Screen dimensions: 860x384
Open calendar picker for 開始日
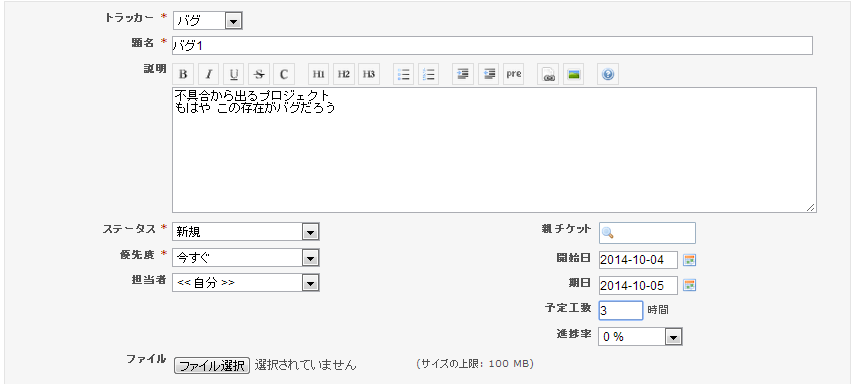coord(690,259)
